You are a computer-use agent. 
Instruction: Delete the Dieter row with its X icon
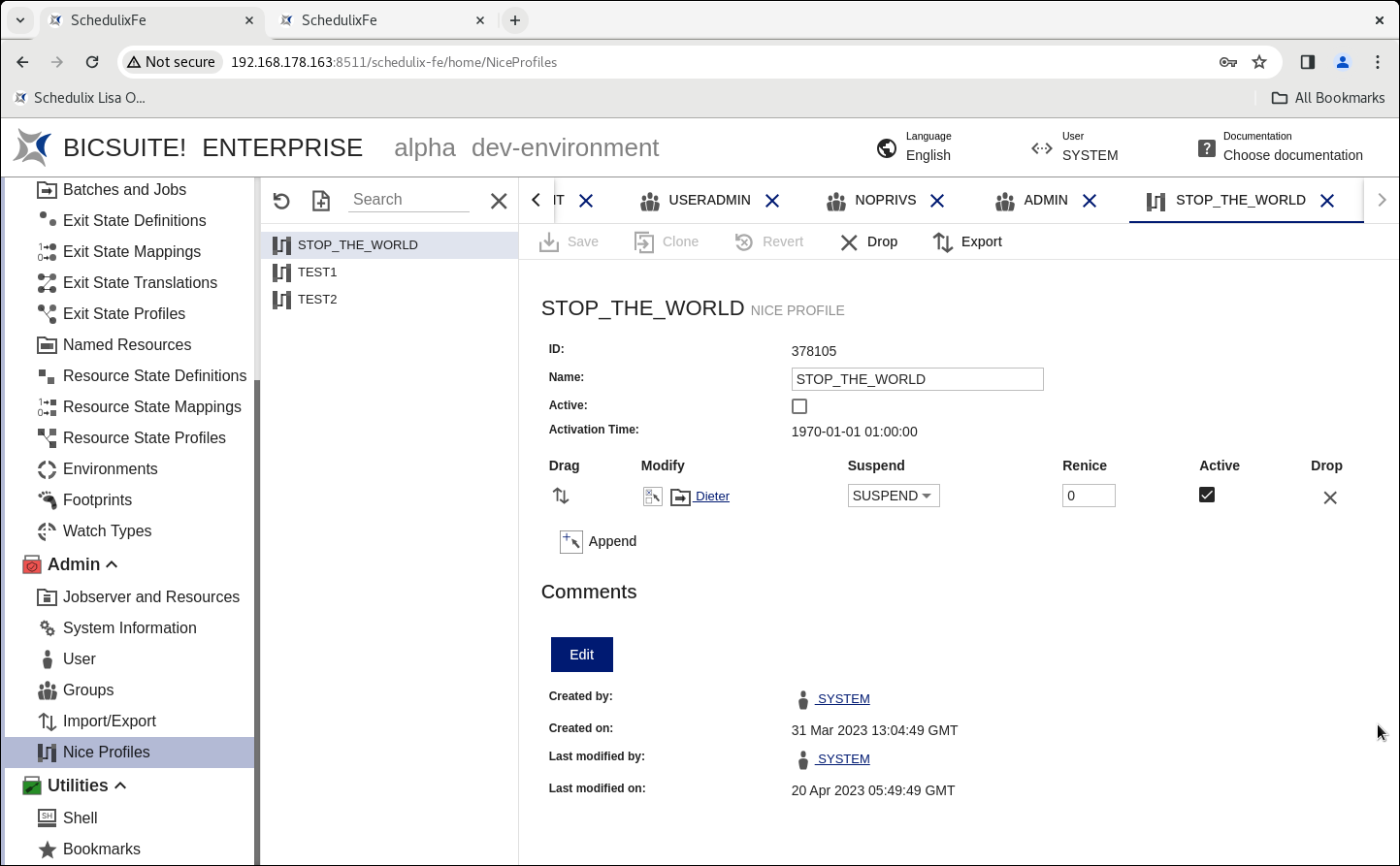click(1330, 497)
